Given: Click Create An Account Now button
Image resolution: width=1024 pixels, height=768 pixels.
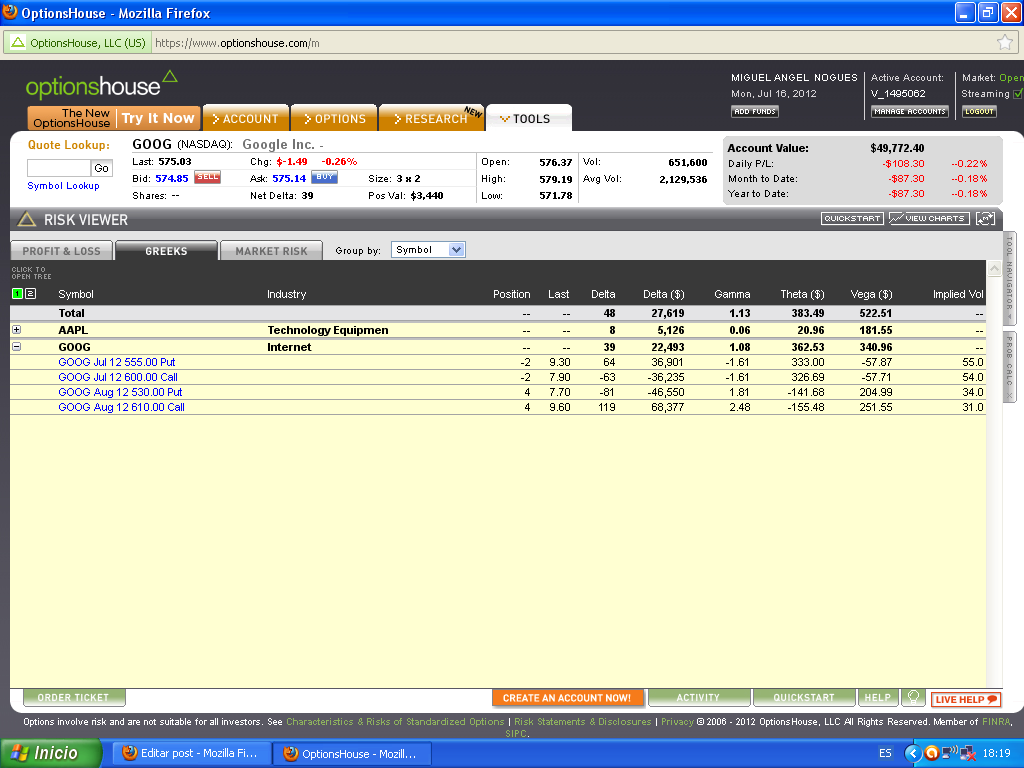Looking at the screenshot, I should click(567, 697).
